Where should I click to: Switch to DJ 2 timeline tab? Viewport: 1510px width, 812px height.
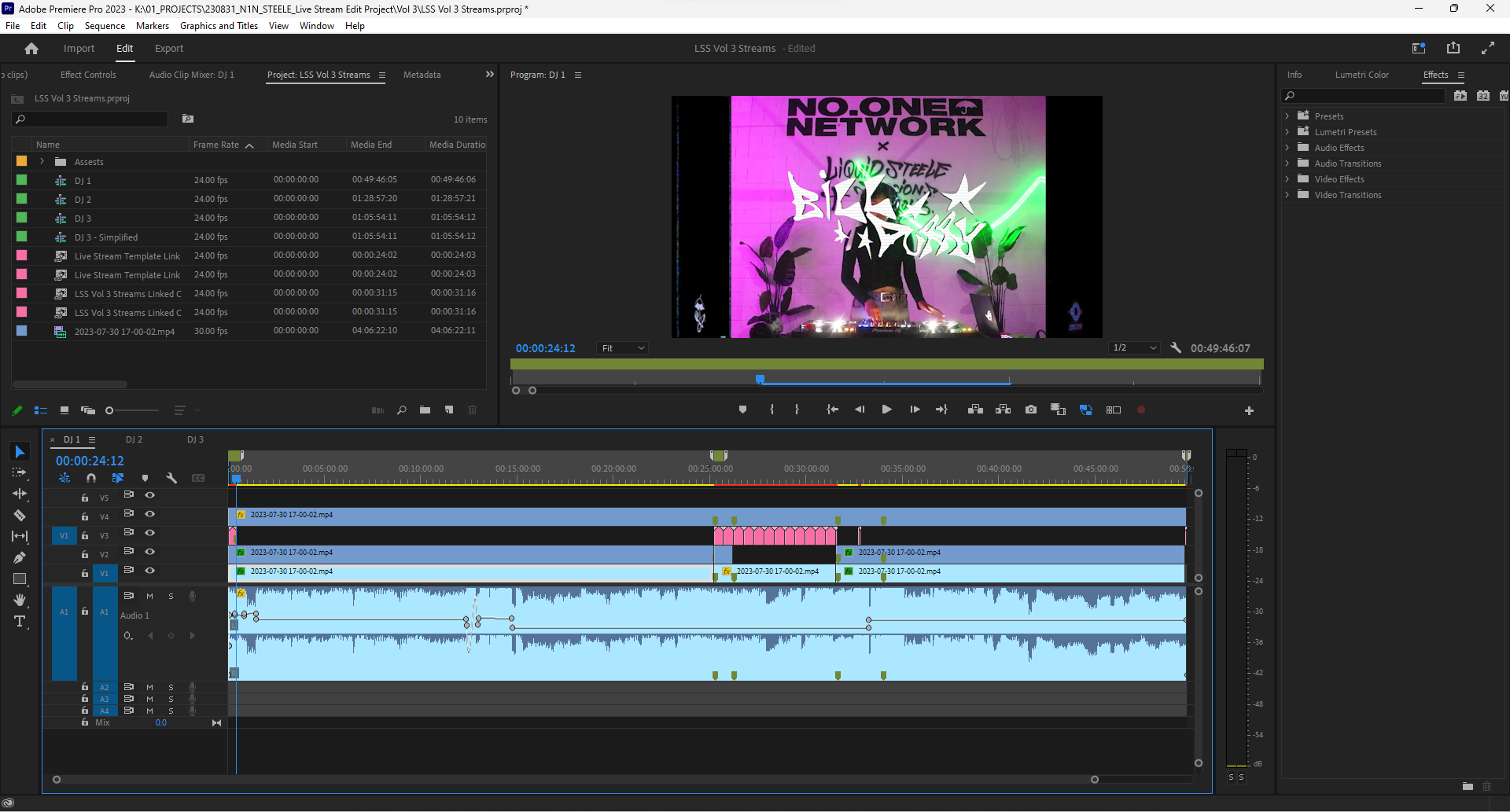[134, 439]
